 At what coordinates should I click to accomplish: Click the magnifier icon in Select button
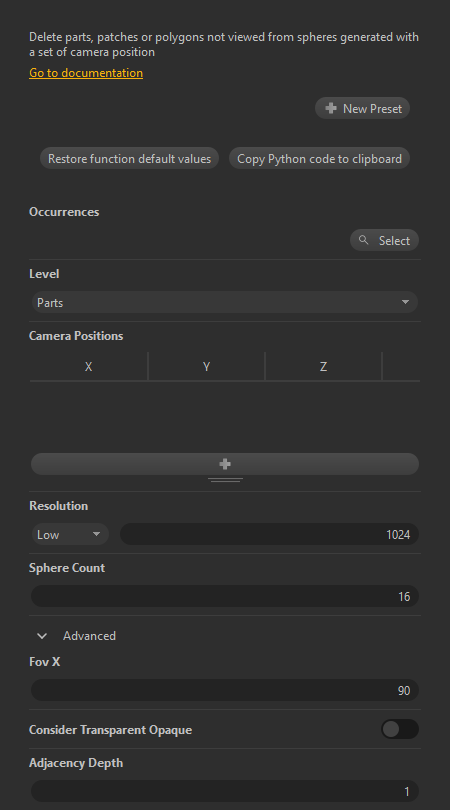click(364, 240)
